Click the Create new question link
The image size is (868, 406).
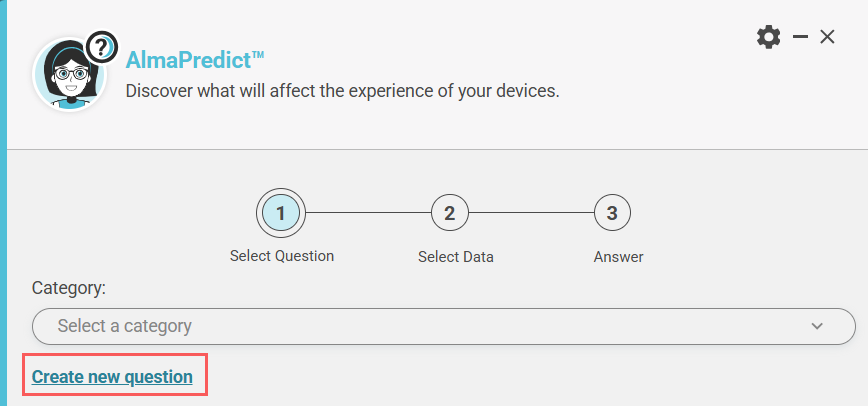[x=112, y=377]
